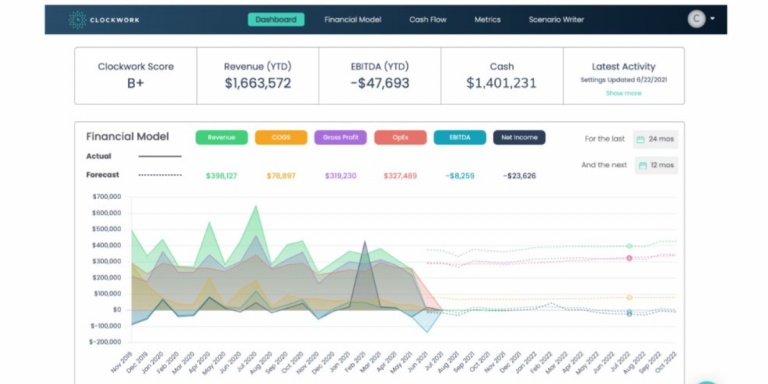
Task: Open the user avatar C icon
Action: point(696,19)
